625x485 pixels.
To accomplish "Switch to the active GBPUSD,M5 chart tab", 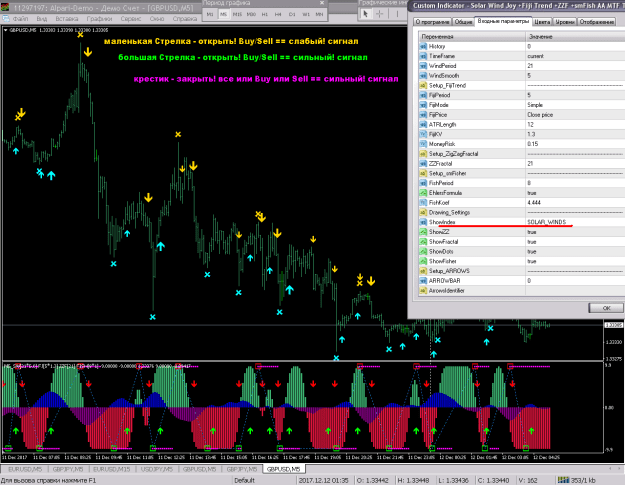I will point(283,469).
